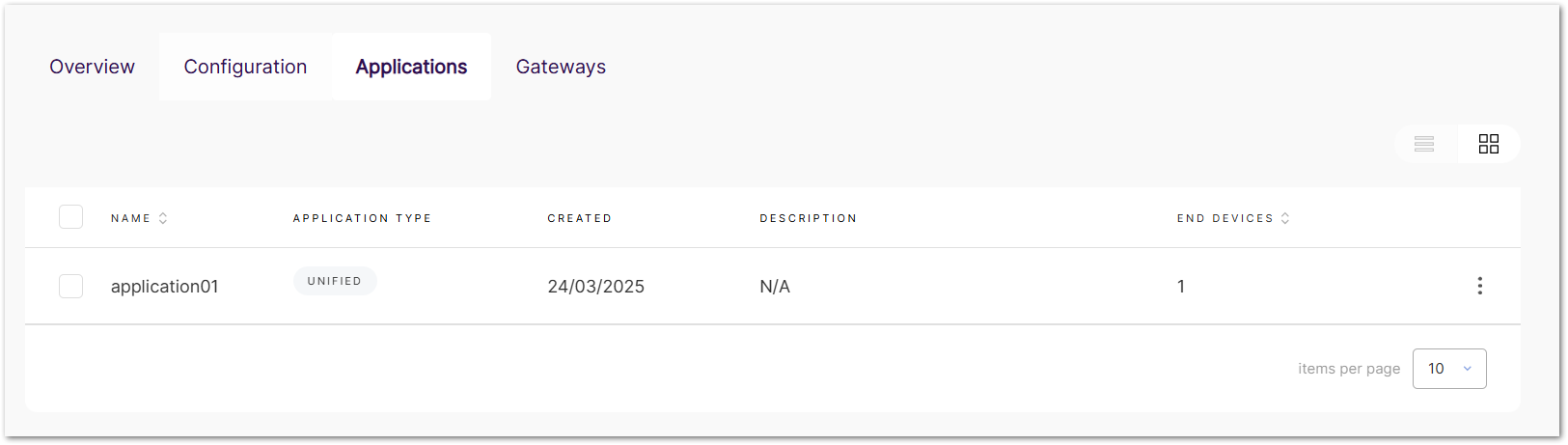Screen dimensions: 1568x445
Task: Tick the select-all checkbox in table header
Action: coord(70,217)
